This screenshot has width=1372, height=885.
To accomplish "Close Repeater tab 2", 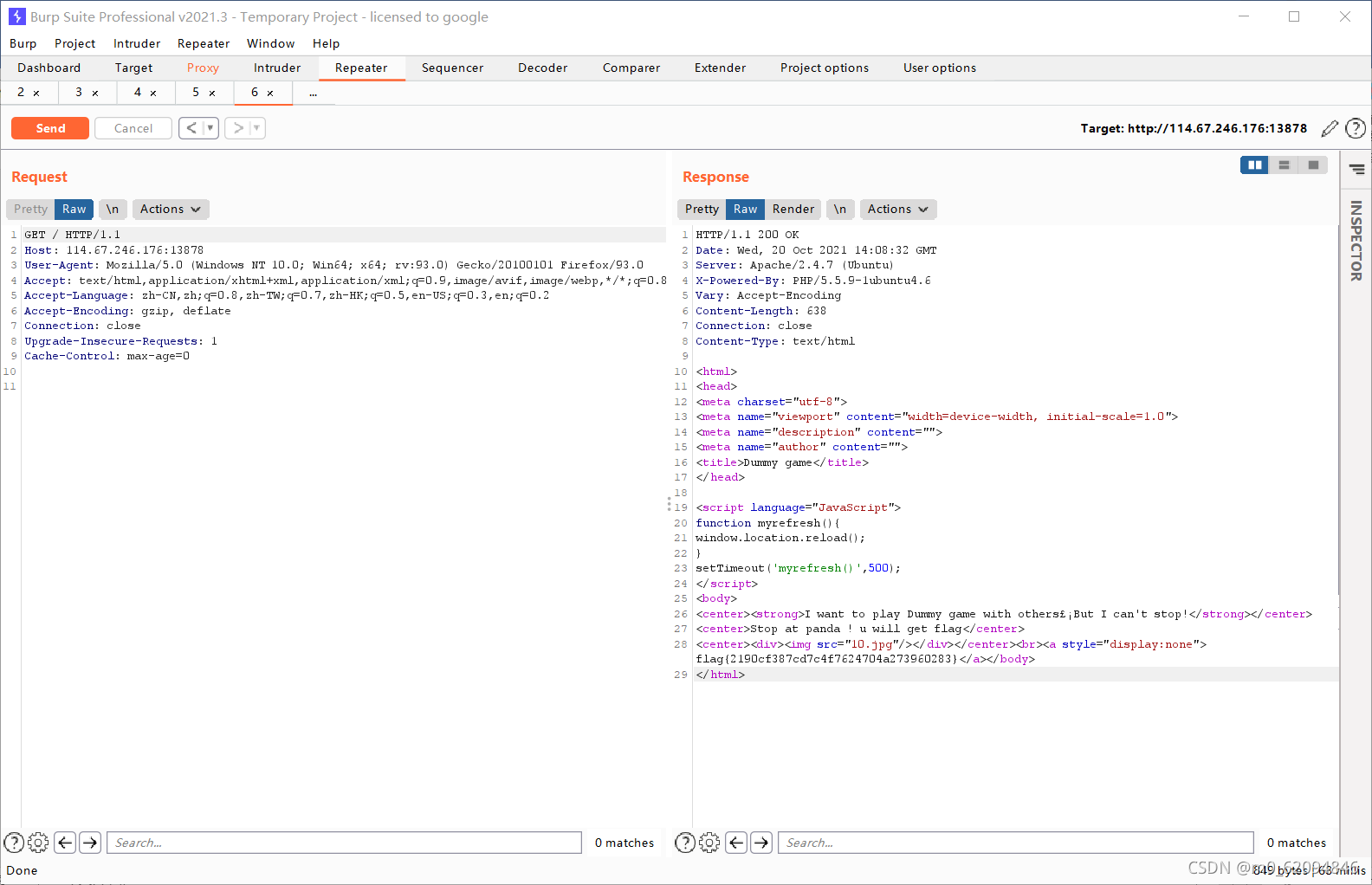I will 36,93.
